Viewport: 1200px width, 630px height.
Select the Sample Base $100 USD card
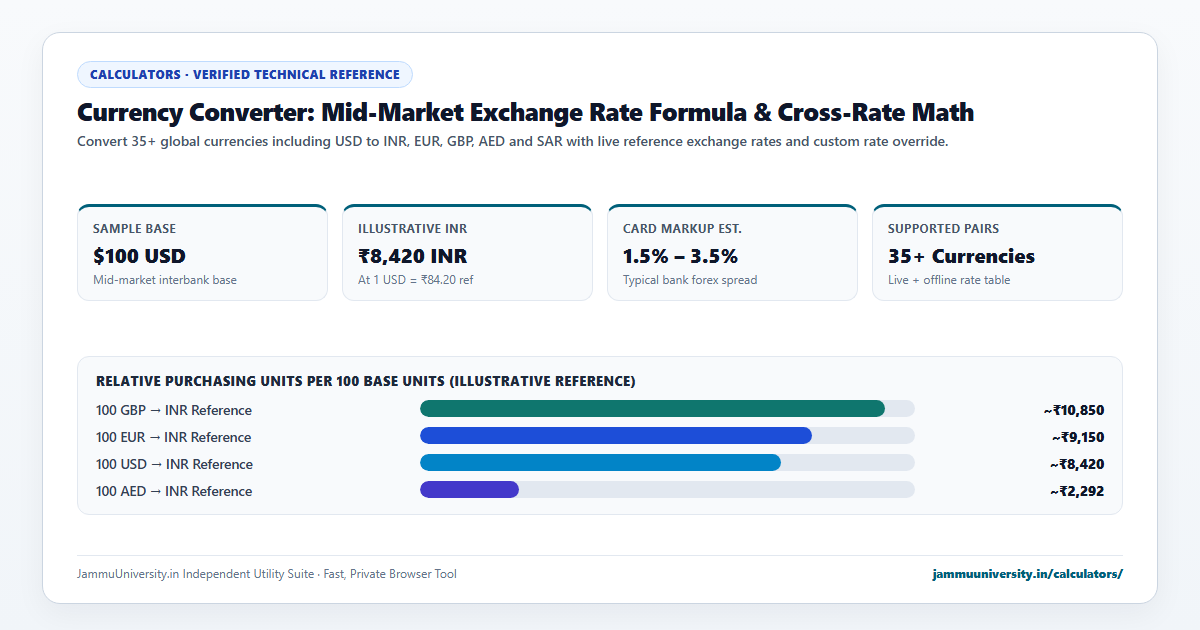[202, 253]
